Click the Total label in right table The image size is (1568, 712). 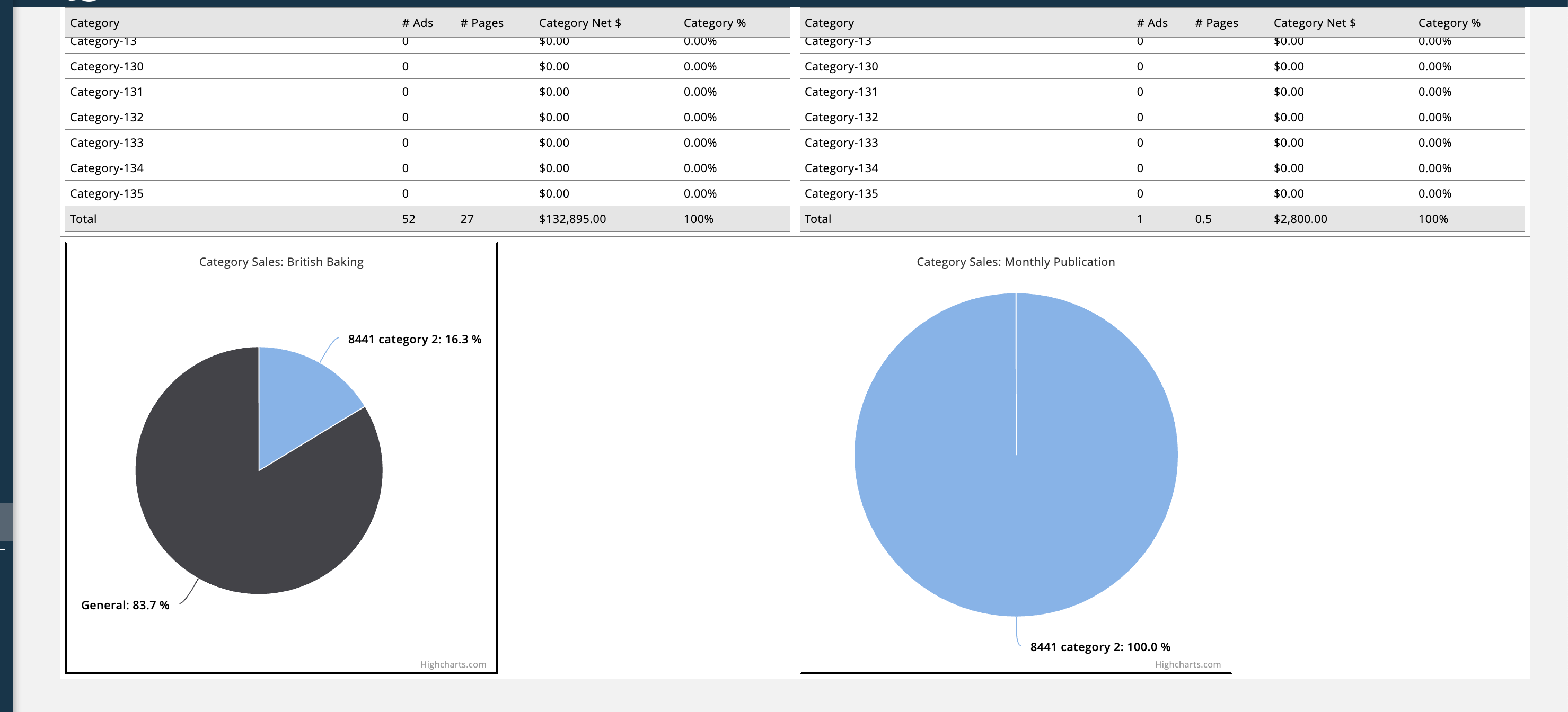click(x=817, y=219)
